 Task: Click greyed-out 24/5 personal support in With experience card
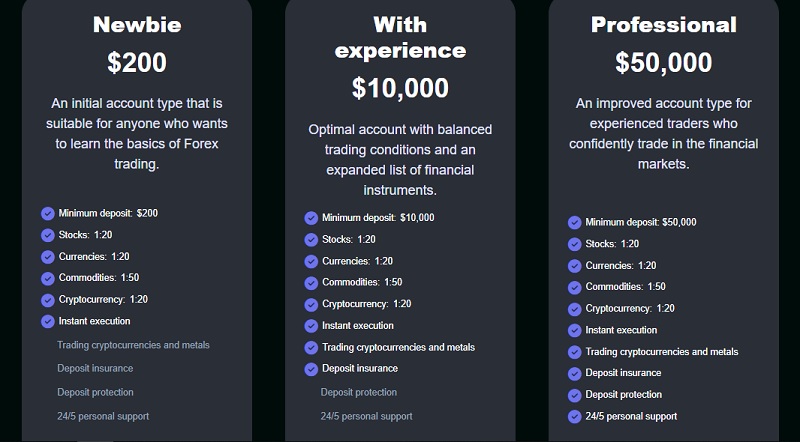tap(366, 416)
